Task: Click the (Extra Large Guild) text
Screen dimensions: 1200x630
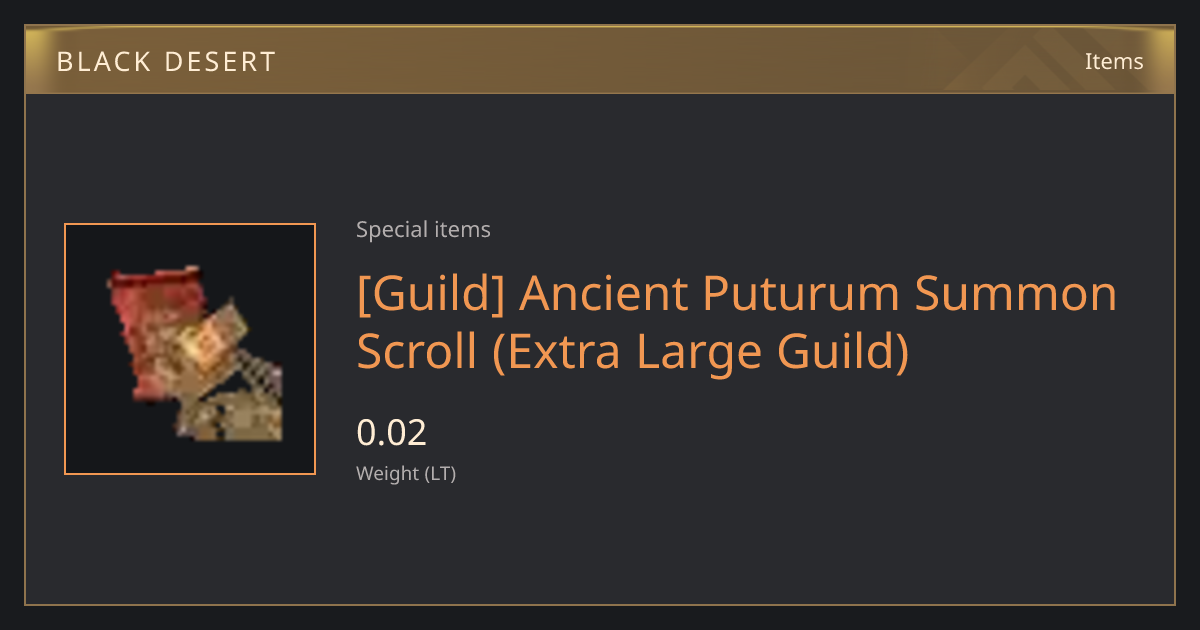Action: (x=700, y=351)
